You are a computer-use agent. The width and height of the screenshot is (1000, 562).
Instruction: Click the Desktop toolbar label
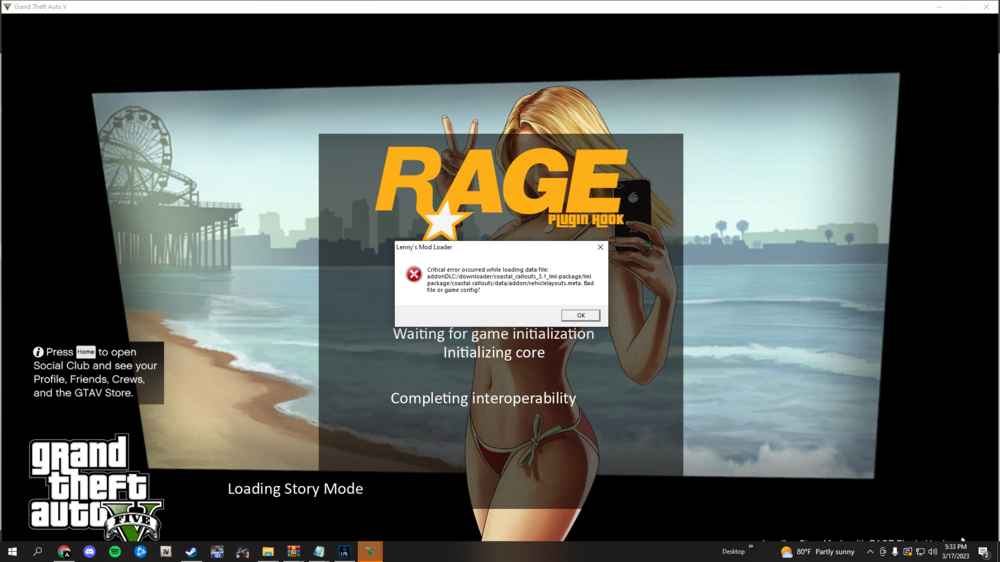tap(733, 552)
